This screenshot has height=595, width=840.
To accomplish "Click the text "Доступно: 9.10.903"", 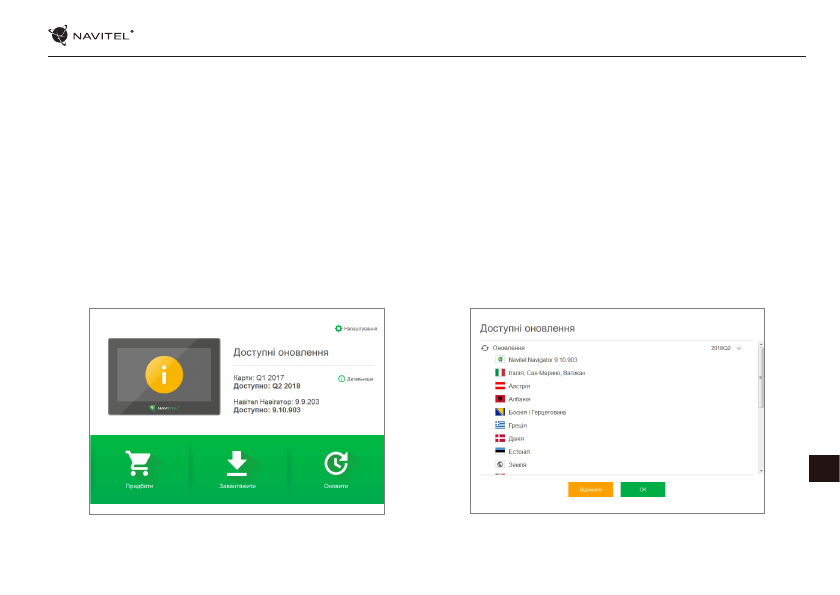I will (x=267, y=410).
